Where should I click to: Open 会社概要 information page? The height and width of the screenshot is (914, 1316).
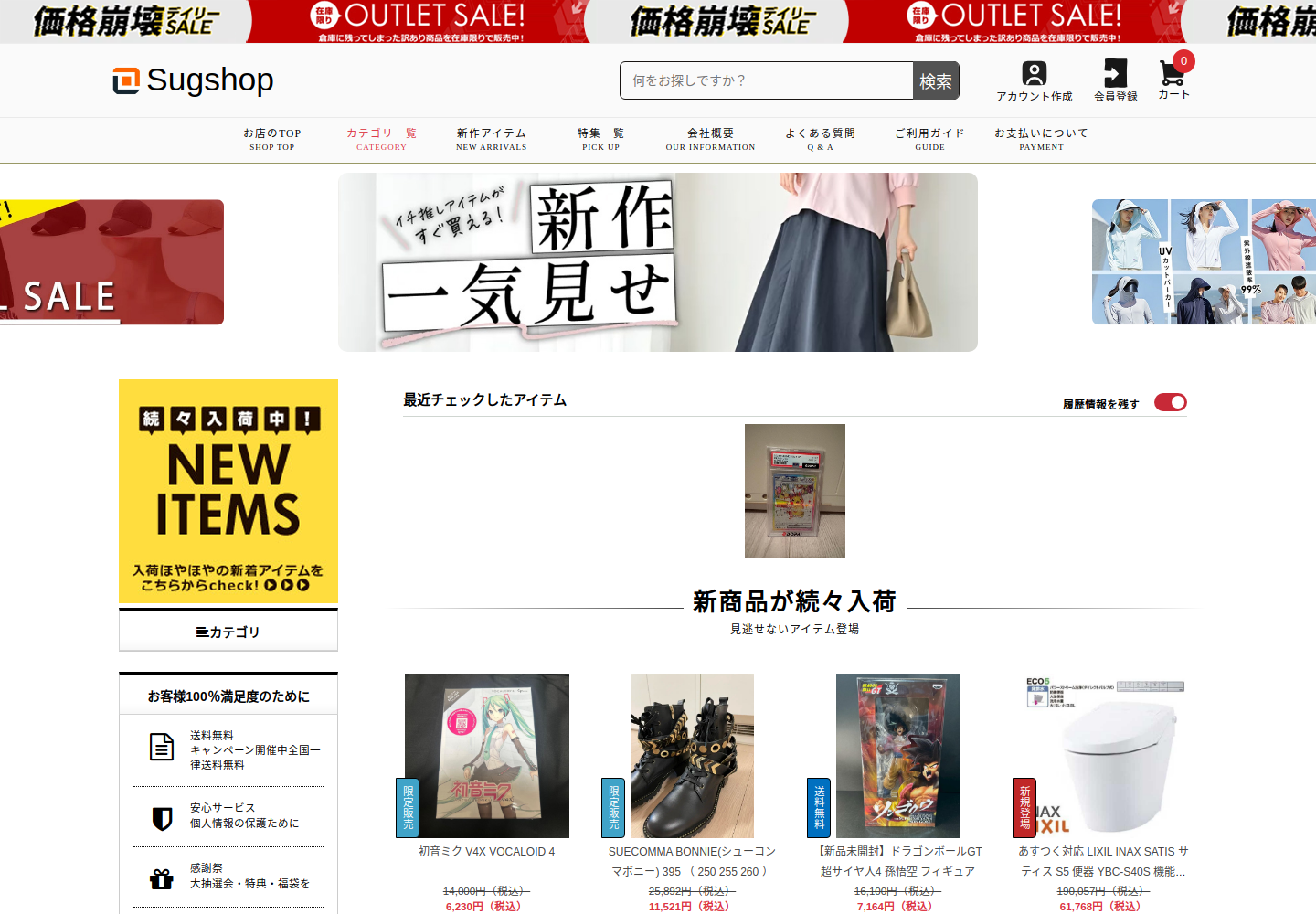click(x=711, y=139)
